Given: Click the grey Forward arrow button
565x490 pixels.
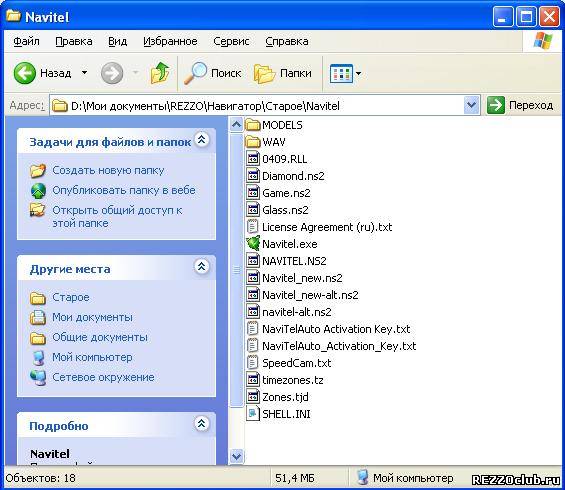Looking at the screenshot, I should click(x=112, y=73).
